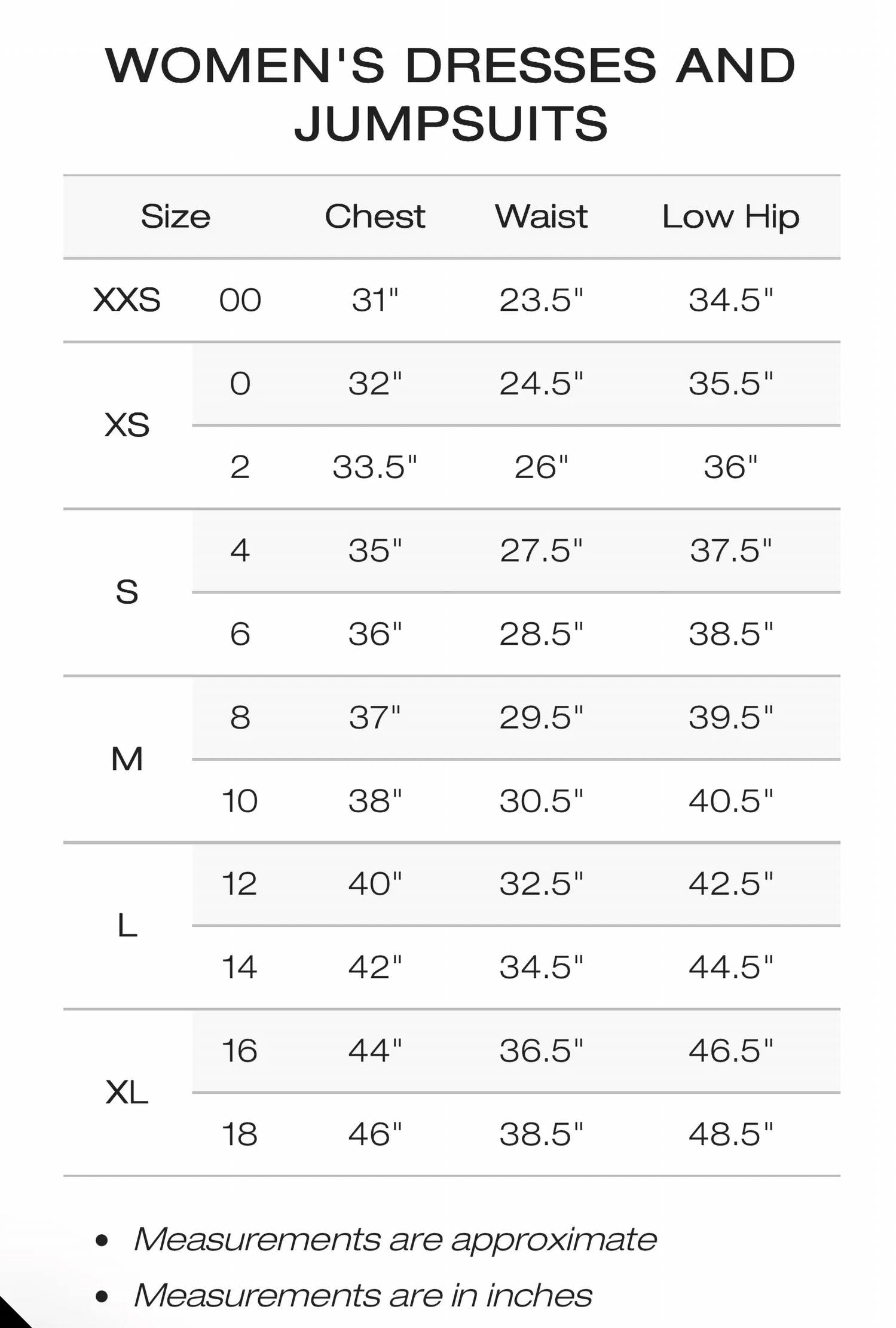The image size is (896, 1328).
Task: Click the Low Hip column header
Action: pyautogui.click(x=730, y=216)
